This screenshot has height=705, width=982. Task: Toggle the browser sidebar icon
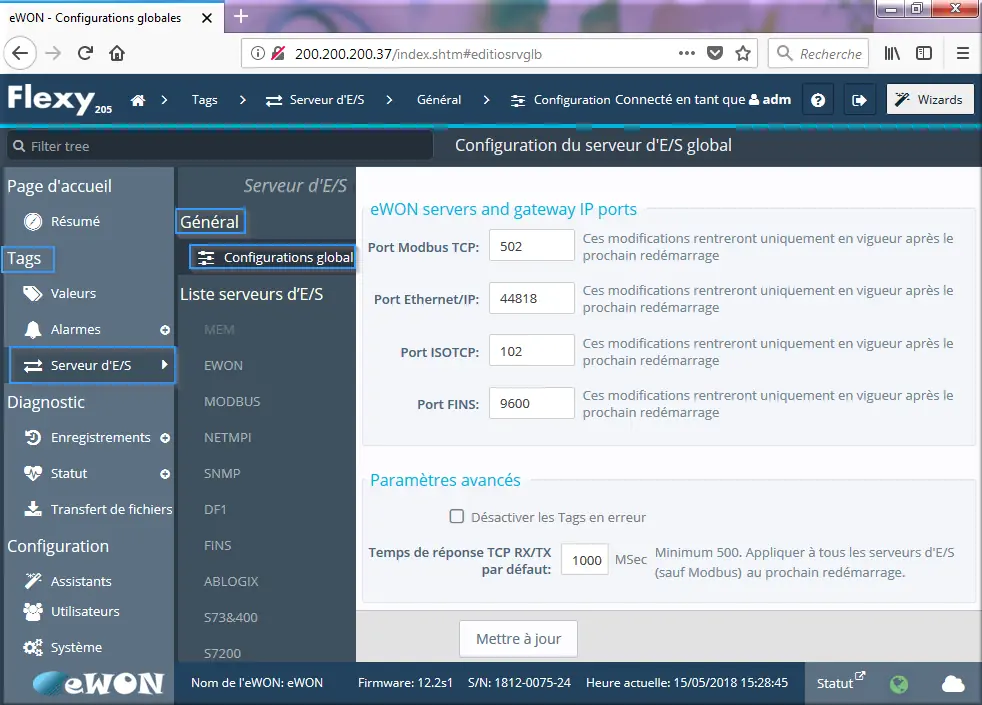coord(924,53)
